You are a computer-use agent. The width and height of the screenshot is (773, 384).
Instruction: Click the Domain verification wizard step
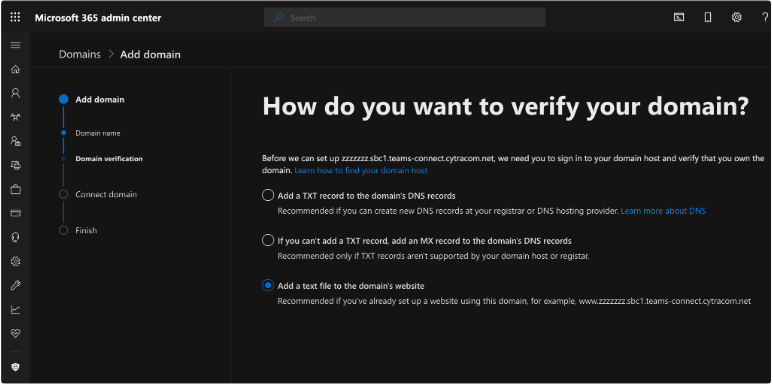[x=109, y=159]
